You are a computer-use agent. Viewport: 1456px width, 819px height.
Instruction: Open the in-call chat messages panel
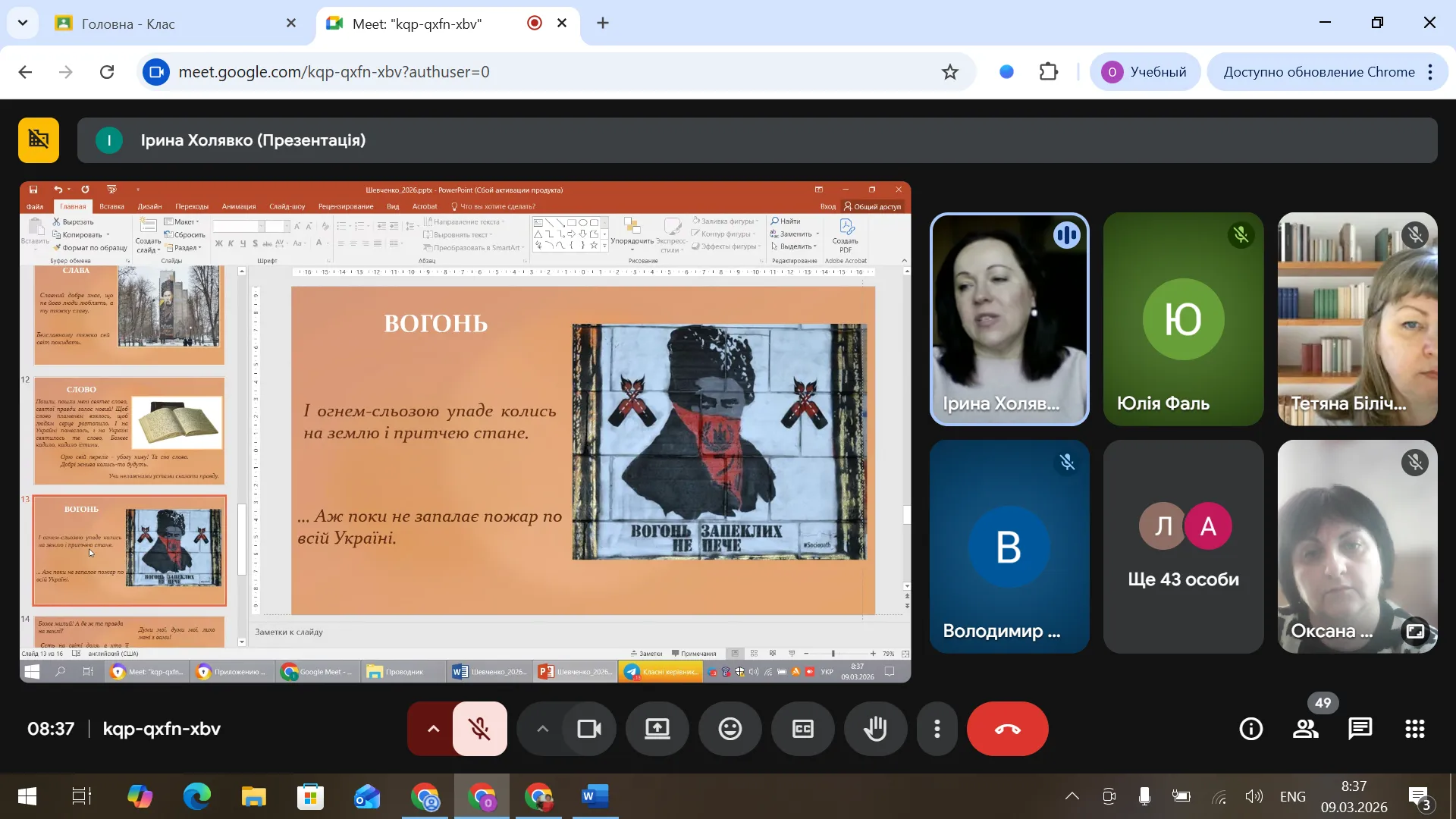[1360, 730]
